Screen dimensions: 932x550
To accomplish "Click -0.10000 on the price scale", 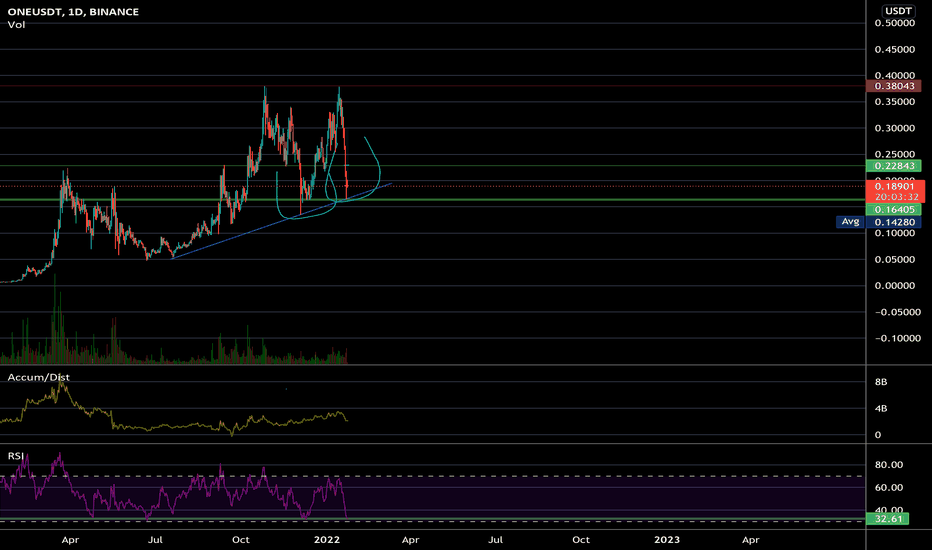I will (898, 338).
